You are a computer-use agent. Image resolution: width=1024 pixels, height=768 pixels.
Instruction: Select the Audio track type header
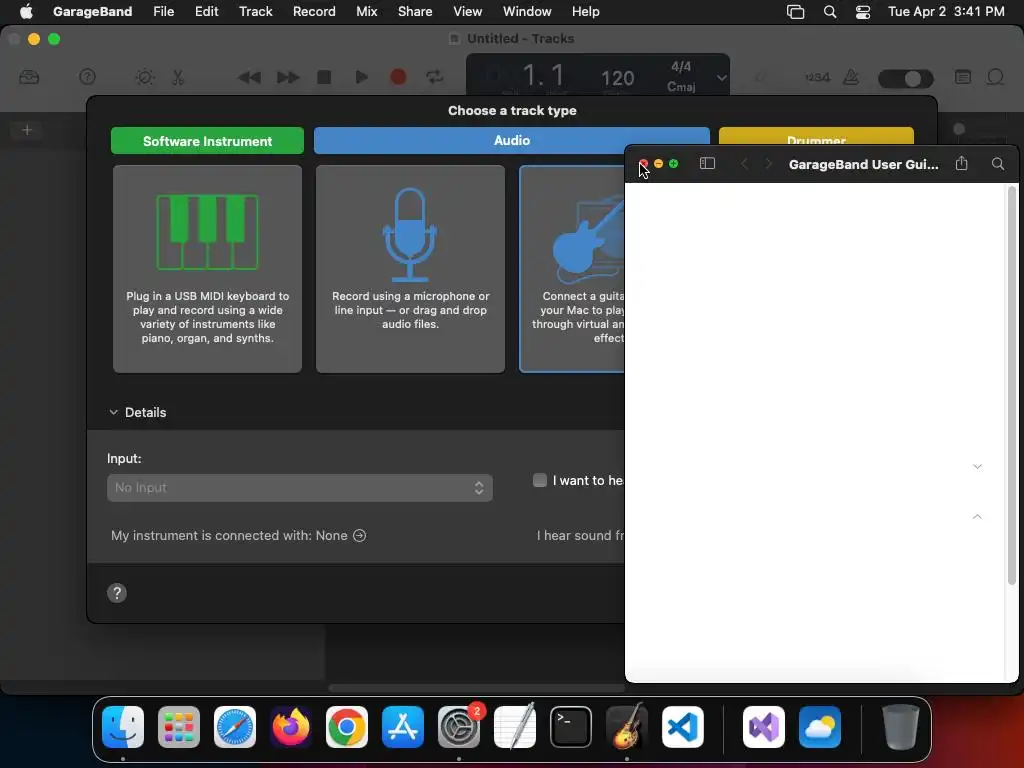[x=511, y=140]
